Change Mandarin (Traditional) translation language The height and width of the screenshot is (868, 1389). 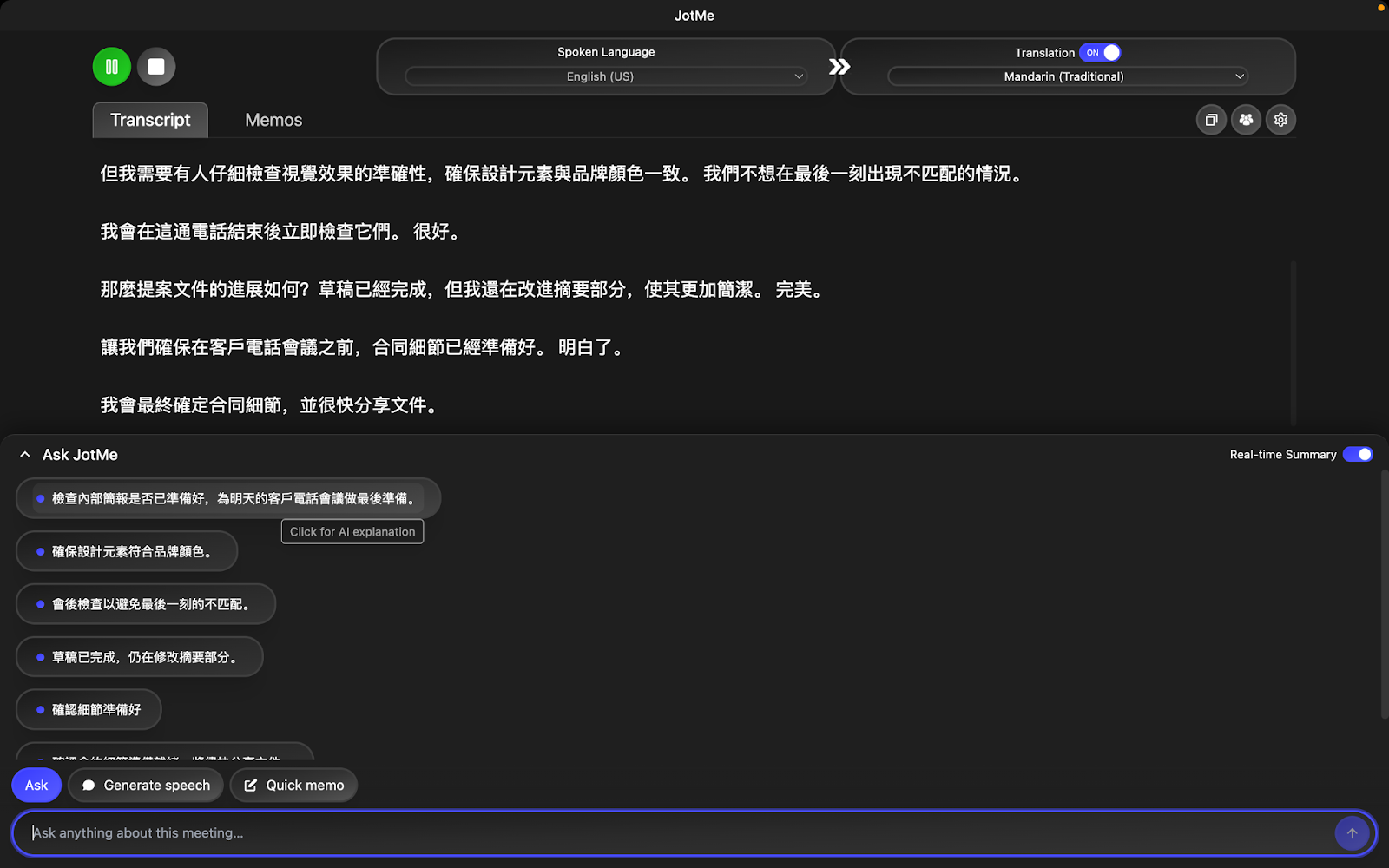(1065, 76)
